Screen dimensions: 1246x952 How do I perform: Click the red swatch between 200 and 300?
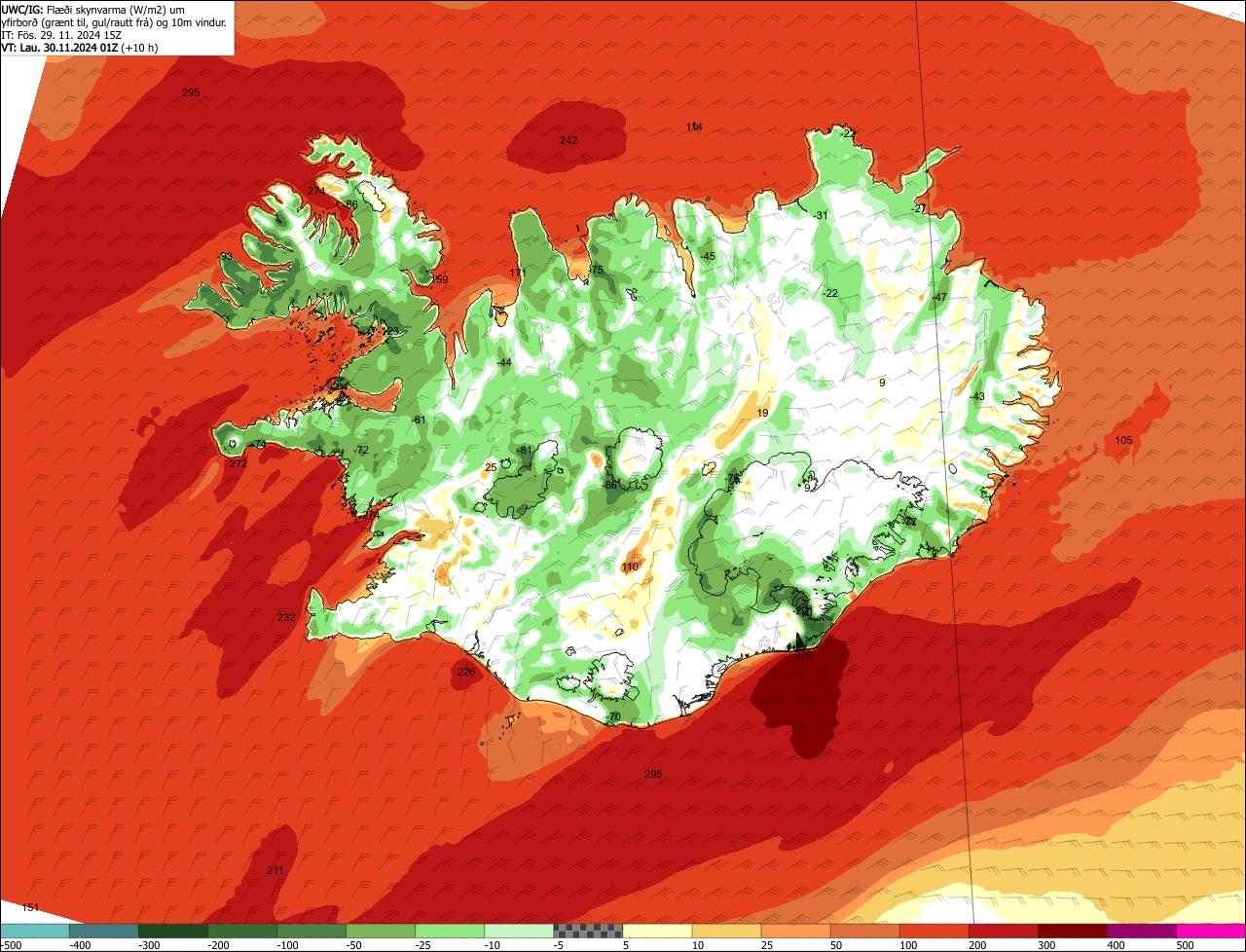point(1003,931)
